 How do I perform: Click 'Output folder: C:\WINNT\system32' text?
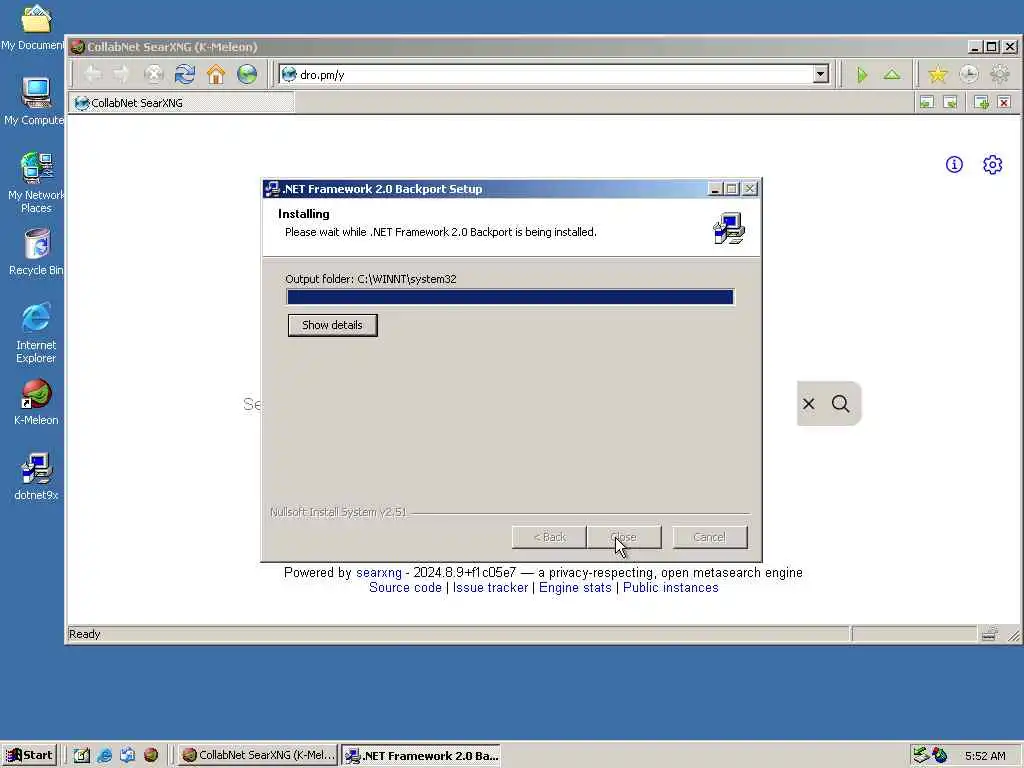(371, 279)
